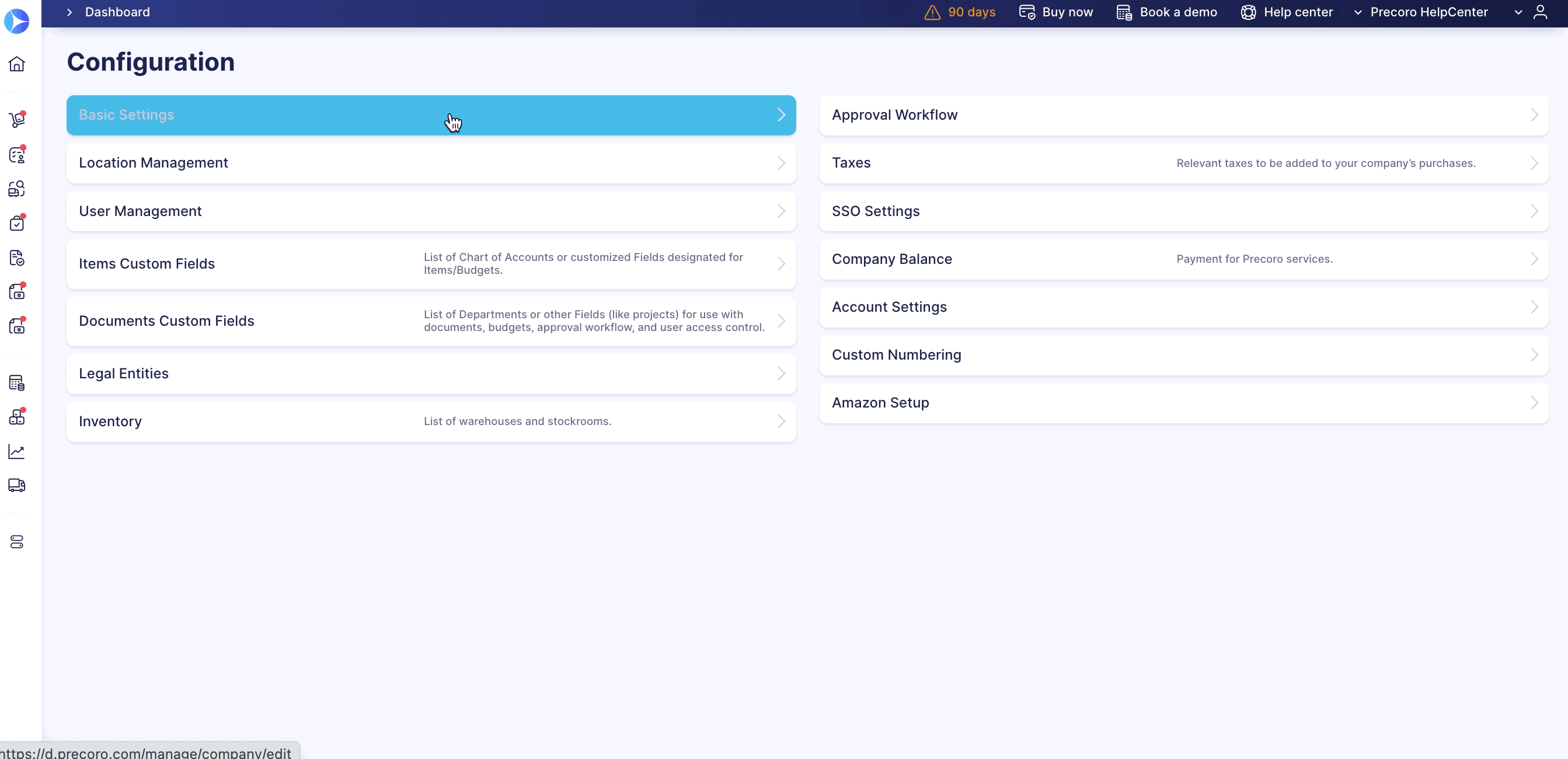Click the Book a demo calculator icon
Viewport: 1568px width, 759px height.
click(1124, 12)
